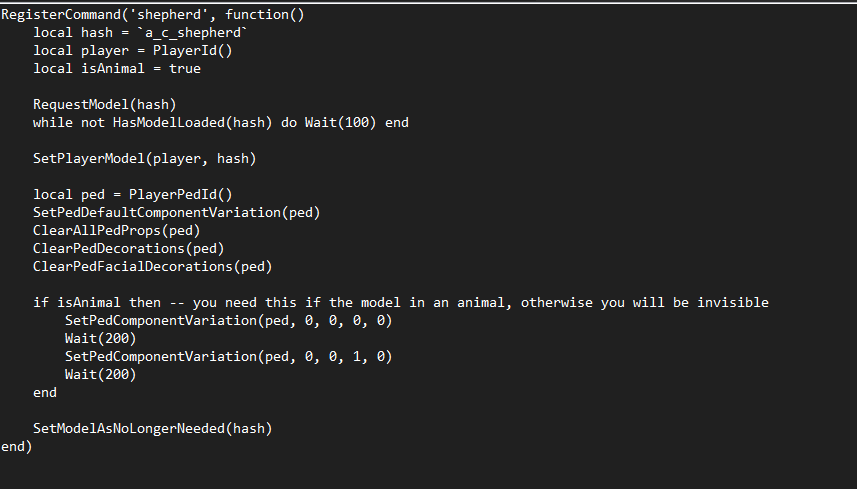857x489 pixels.
Task: Click first SetPedComponentVariation call
Action: click(x=228, y=321)
